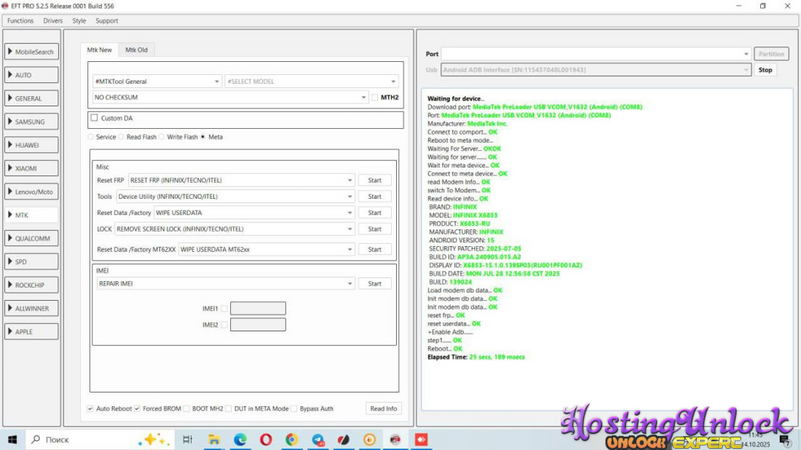Toggle the Auto Reboot checkbox

[91, 409]
